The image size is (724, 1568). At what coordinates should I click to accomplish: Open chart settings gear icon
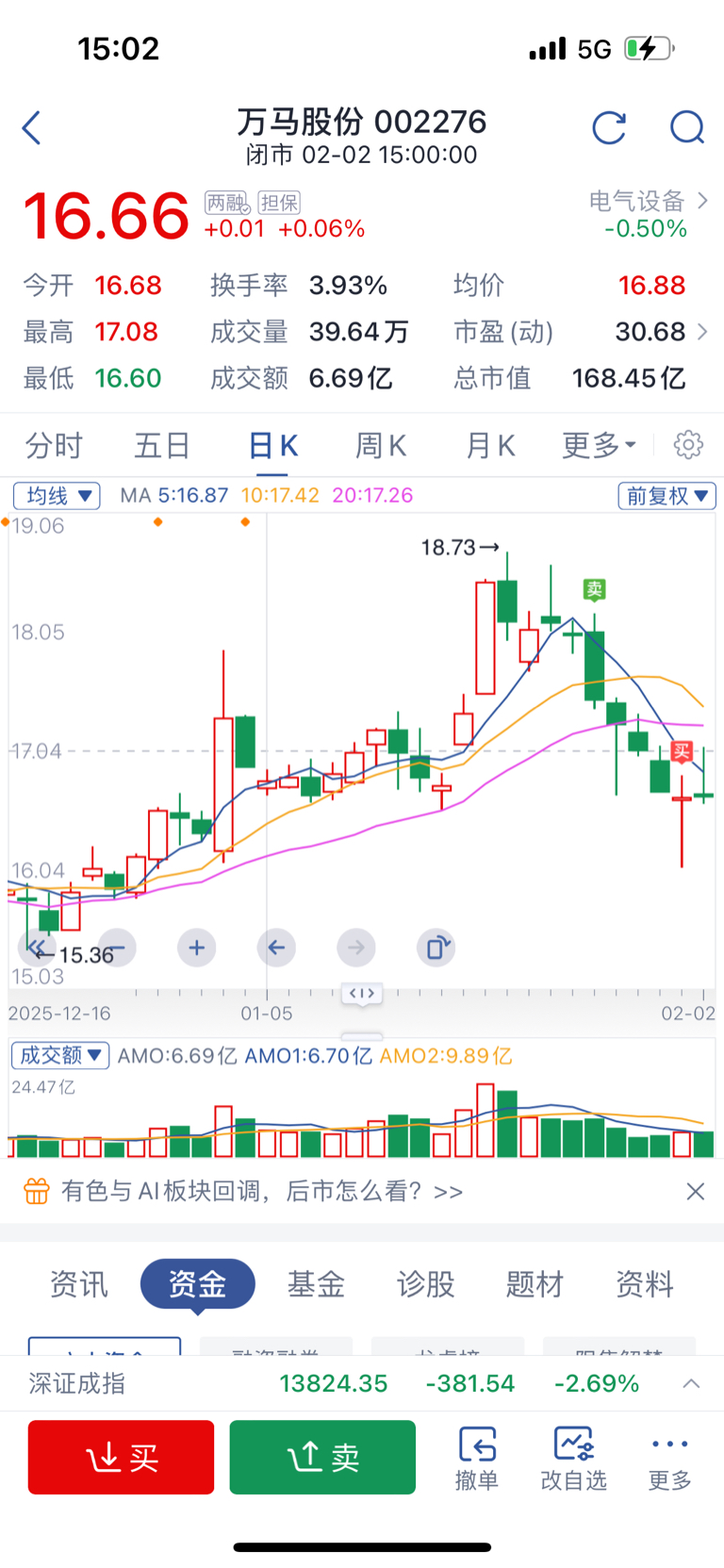[x=688, y=445]
